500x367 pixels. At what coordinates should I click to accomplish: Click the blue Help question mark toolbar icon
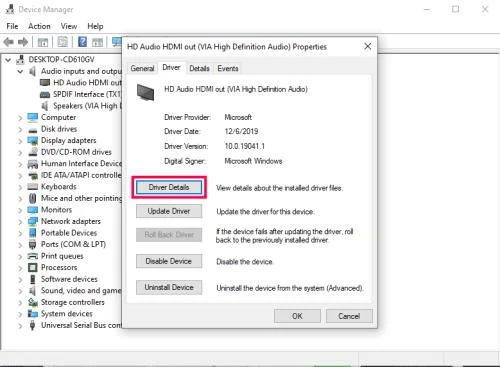(82, 42)
